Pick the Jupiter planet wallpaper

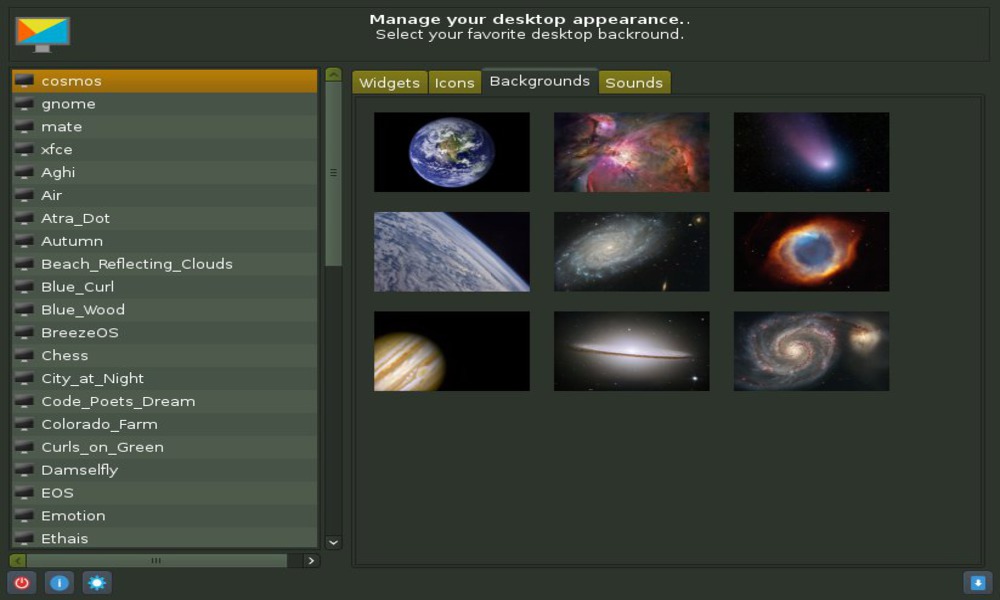click(x=452, y=351)
